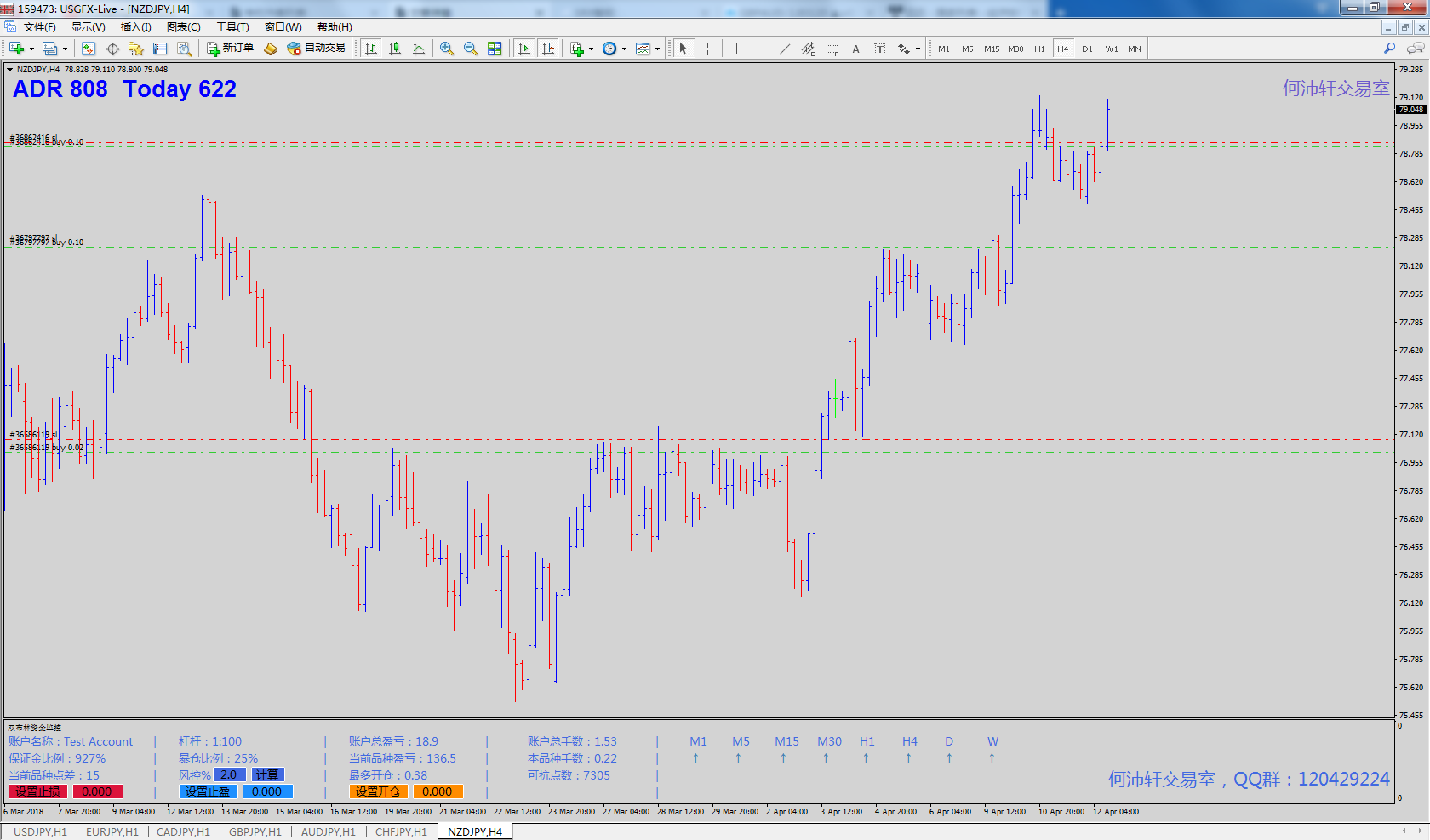Open the Data Window crosshair icon
This screenshot has width=1430, height=840.
pyautogui.click(x=112, y=49)
